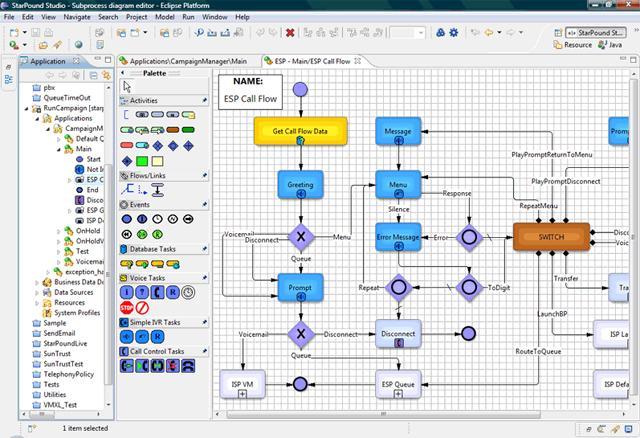Select TelephonyPolicy in the tree
The width and height of the screenshot is (640, 438).
[x=69, y=374]
